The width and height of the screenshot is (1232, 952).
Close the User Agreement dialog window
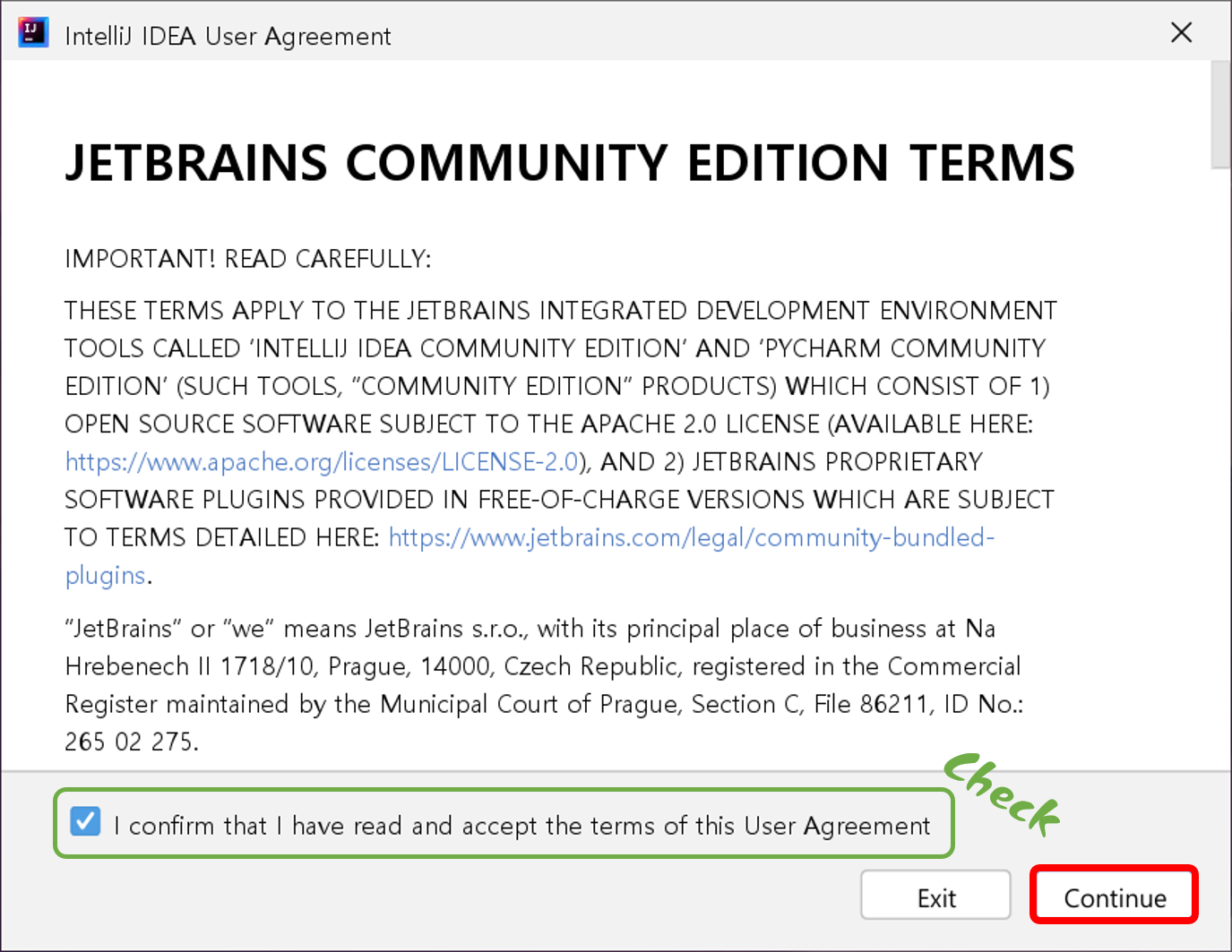(1181, 32)
